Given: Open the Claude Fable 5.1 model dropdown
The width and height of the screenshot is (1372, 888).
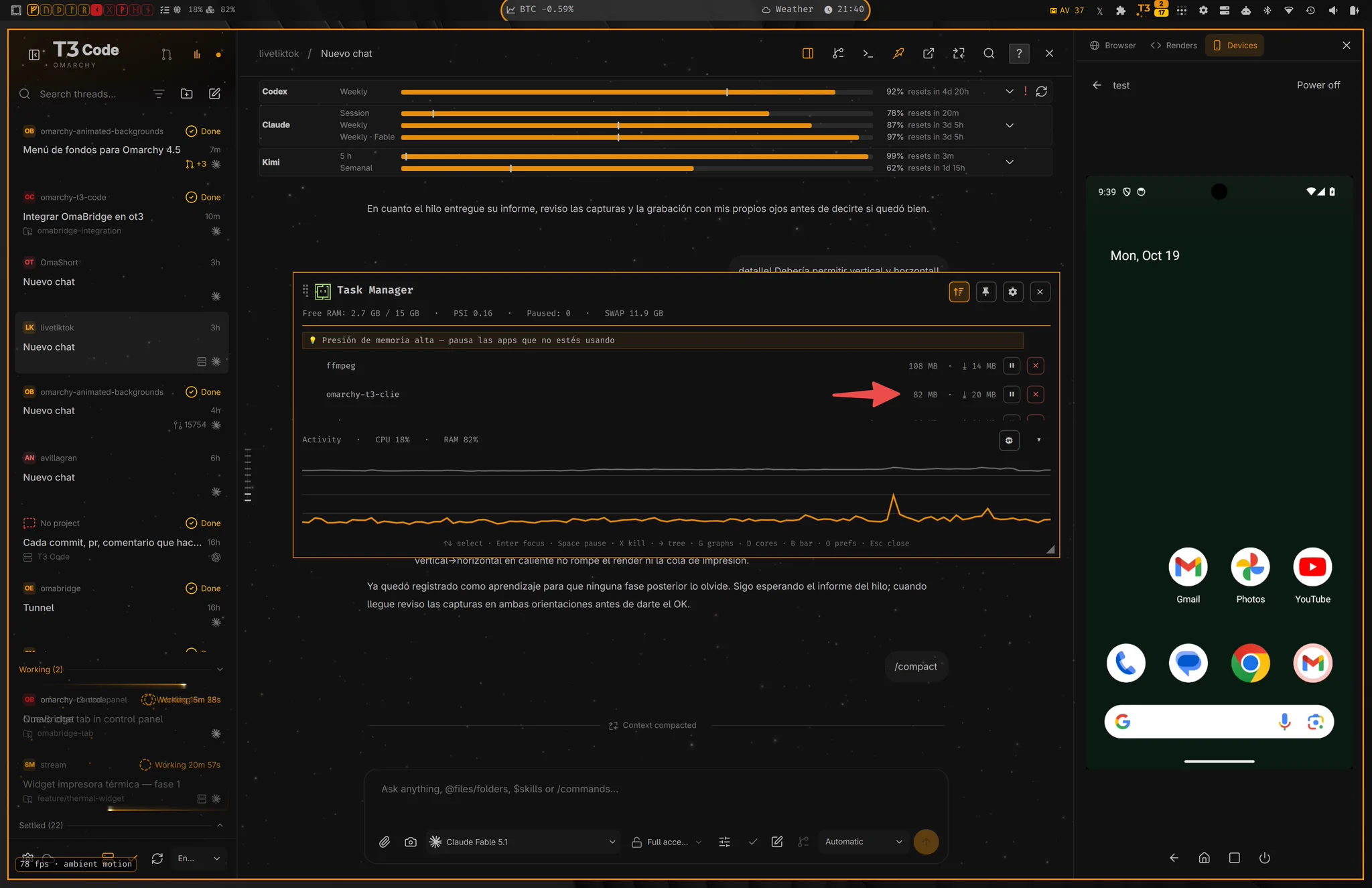Looking at the screenshot, I should point(523,842).
